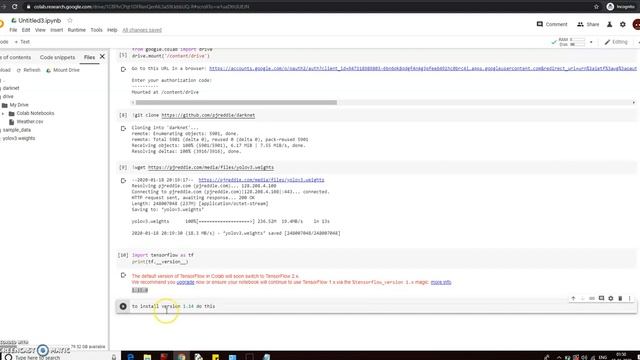The width and height of the screenshot is (640, 360).
Task: Select the yolov3.weights file
Action: click(x=19, y=138)
